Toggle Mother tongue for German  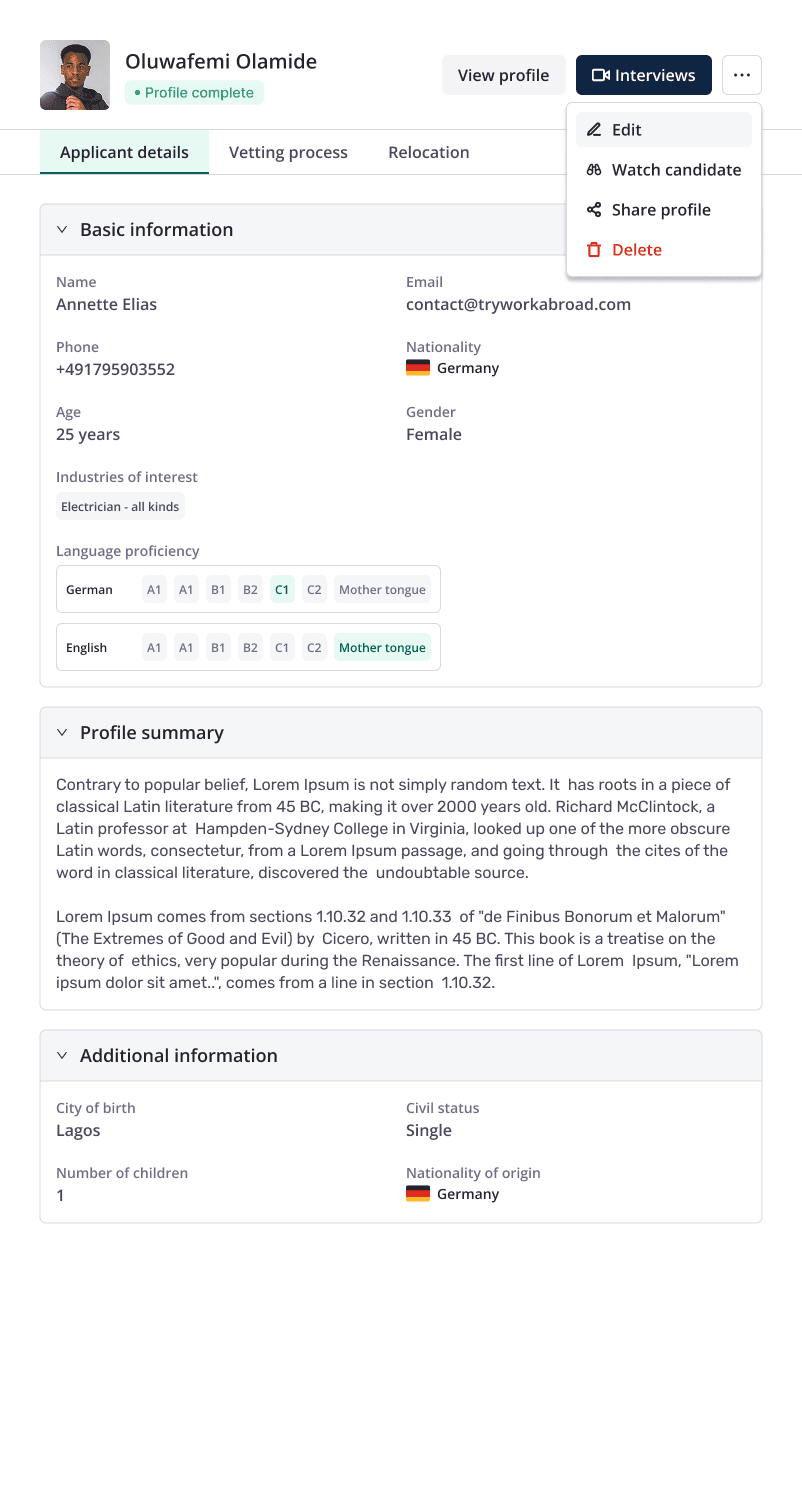click(x=382, y=589)
